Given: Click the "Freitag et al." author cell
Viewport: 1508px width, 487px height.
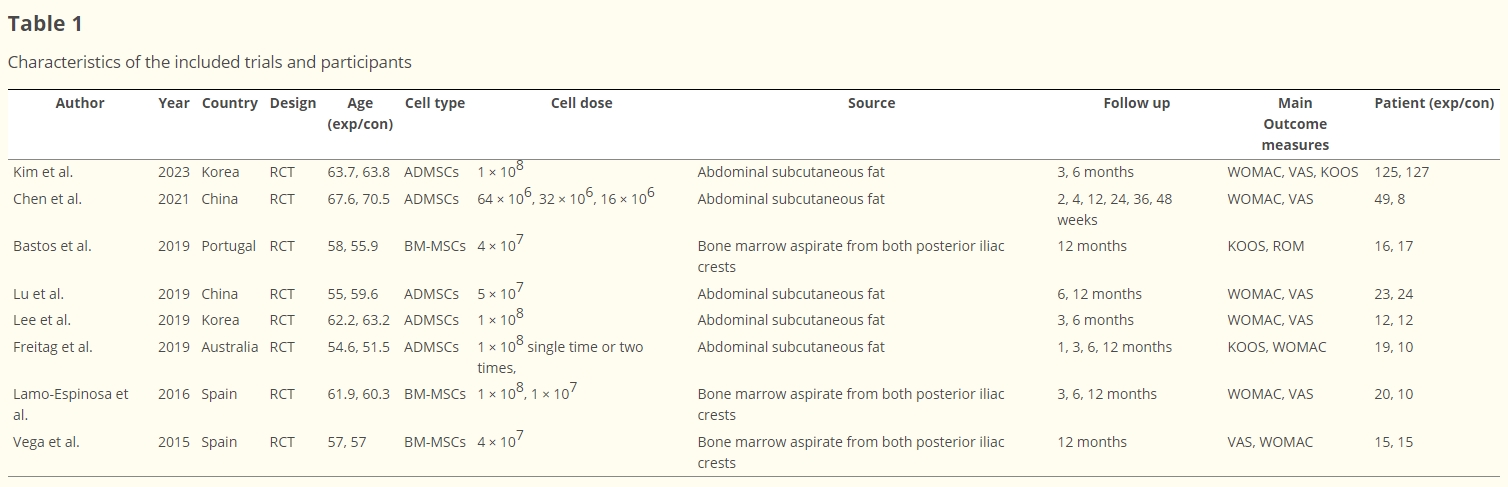Looking at the screenshot, I should coord(52,347).
